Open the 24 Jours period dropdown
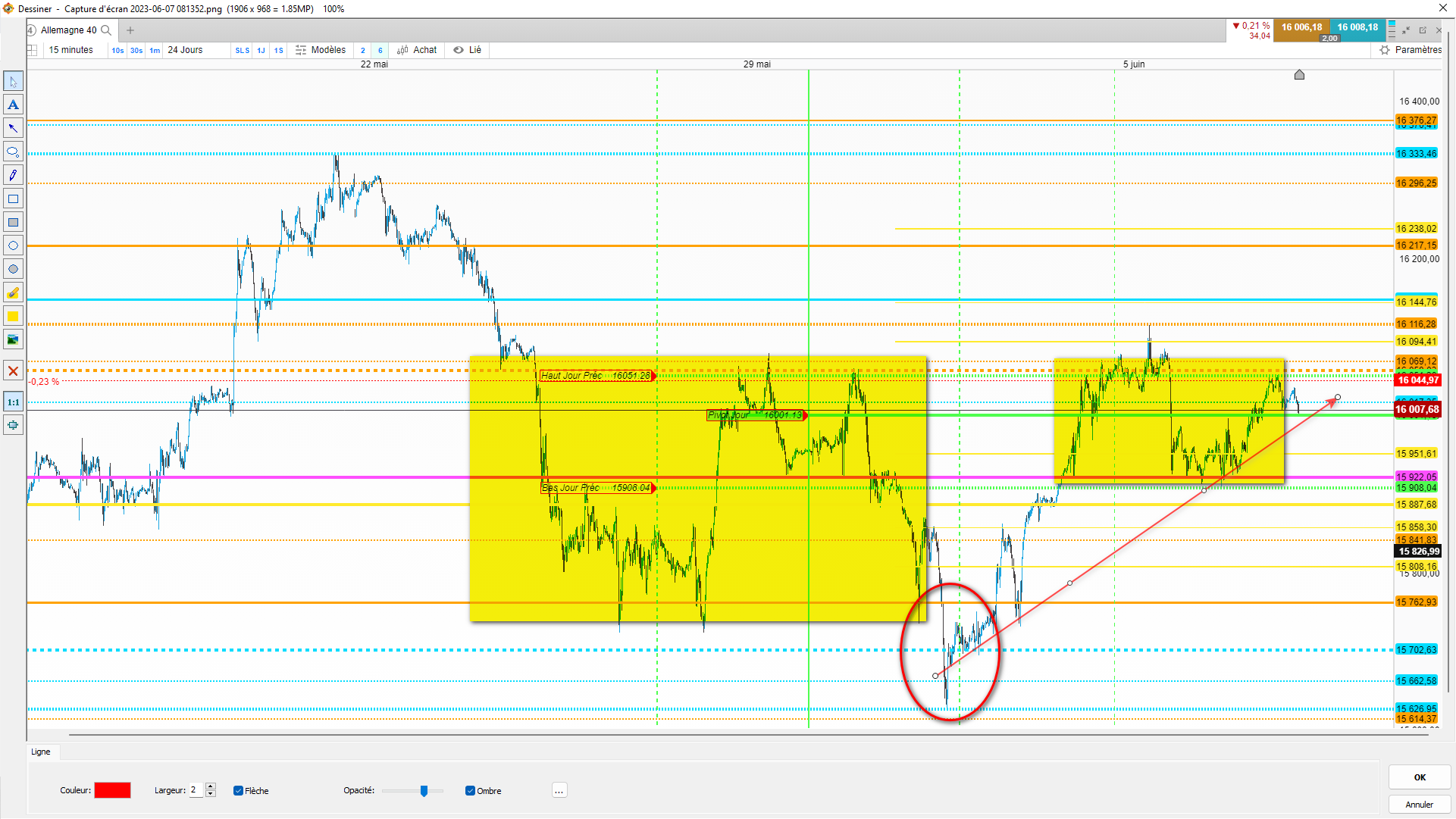The image size is (1456, 819). [185, 50]
